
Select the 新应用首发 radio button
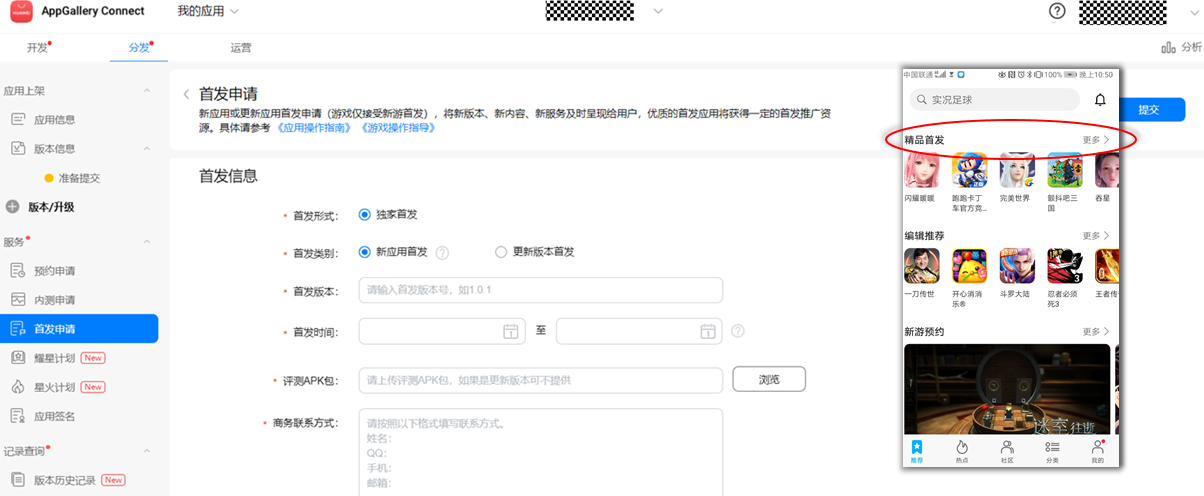[x=364, y=252]
